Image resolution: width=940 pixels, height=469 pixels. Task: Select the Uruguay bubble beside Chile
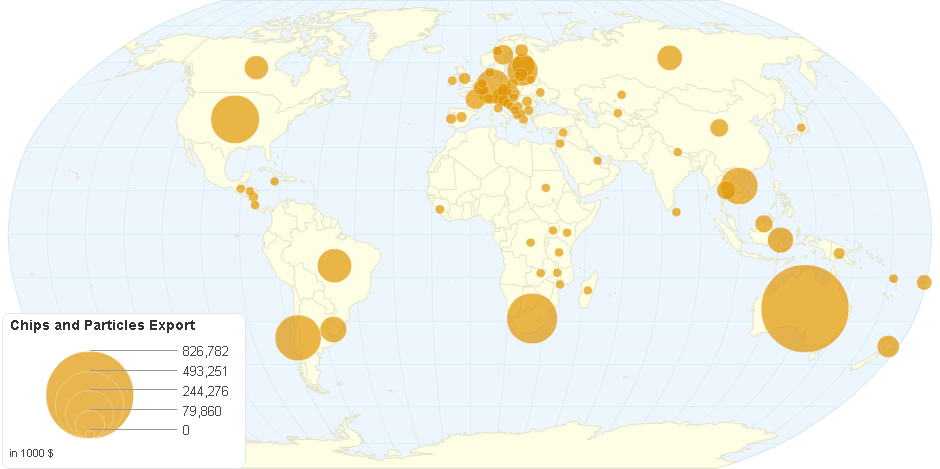(334, 328)
